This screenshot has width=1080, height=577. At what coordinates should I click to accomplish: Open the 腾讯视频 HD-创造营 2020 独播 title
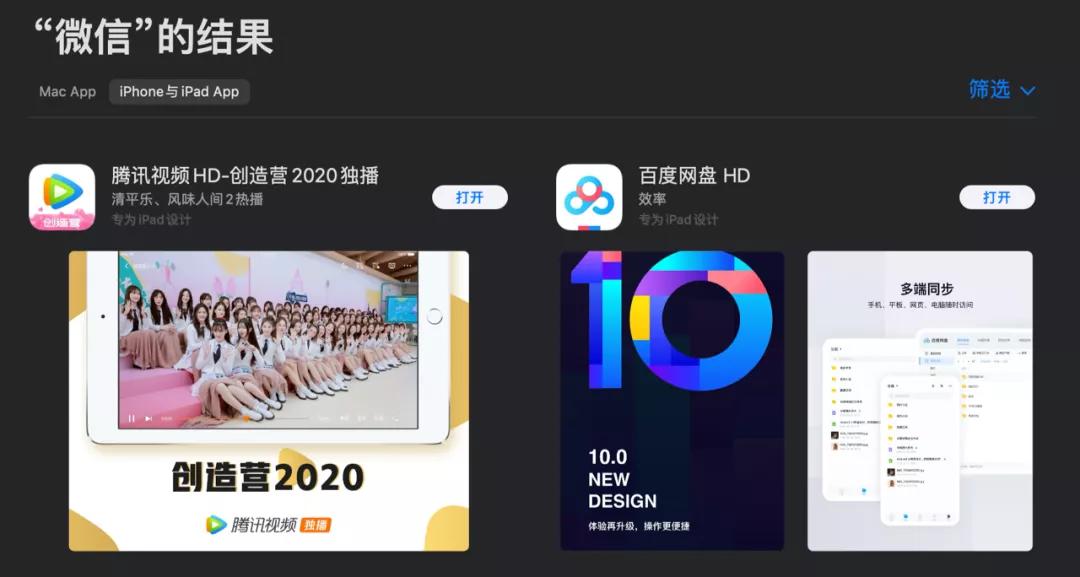(x=245, y=176)
